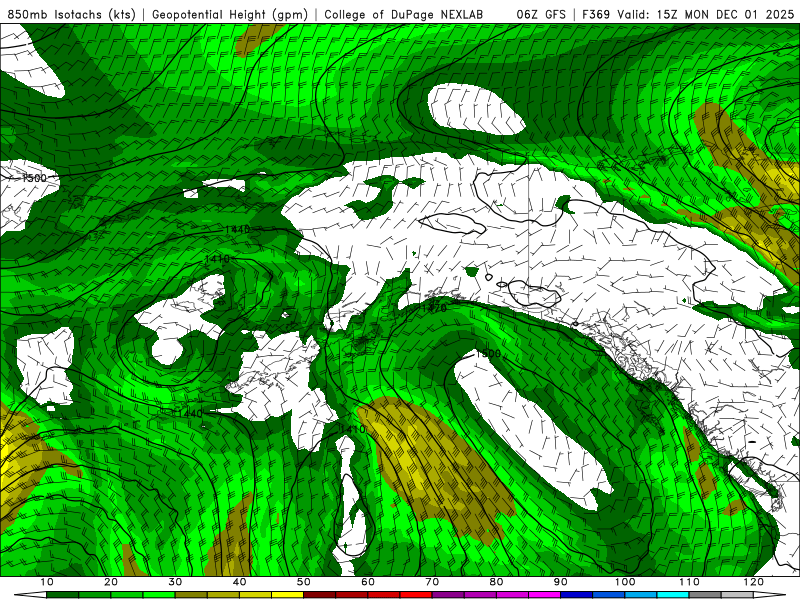
Task: Click the scale label '80' on the color bar
Action: click(x=496, y=582)
